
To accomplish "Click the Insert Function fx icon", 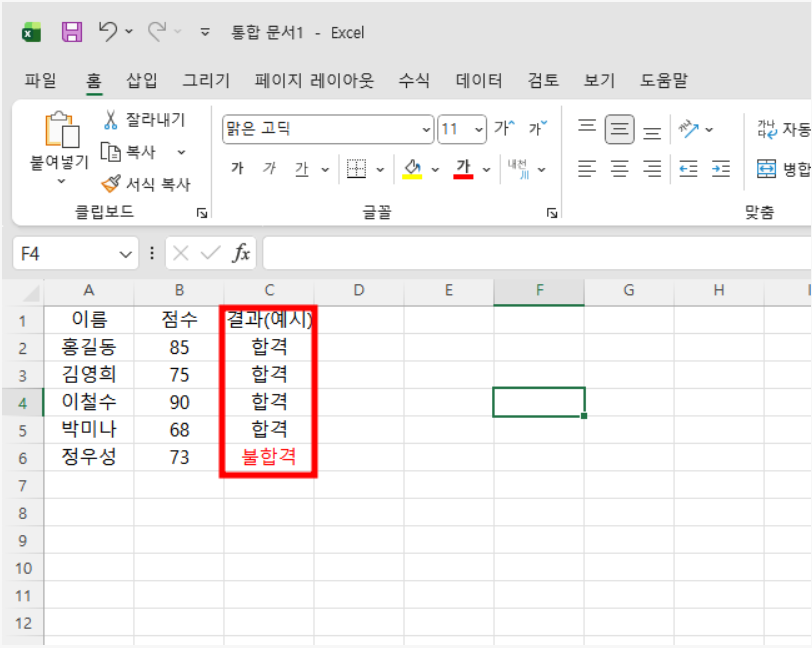I will [241, 253].
